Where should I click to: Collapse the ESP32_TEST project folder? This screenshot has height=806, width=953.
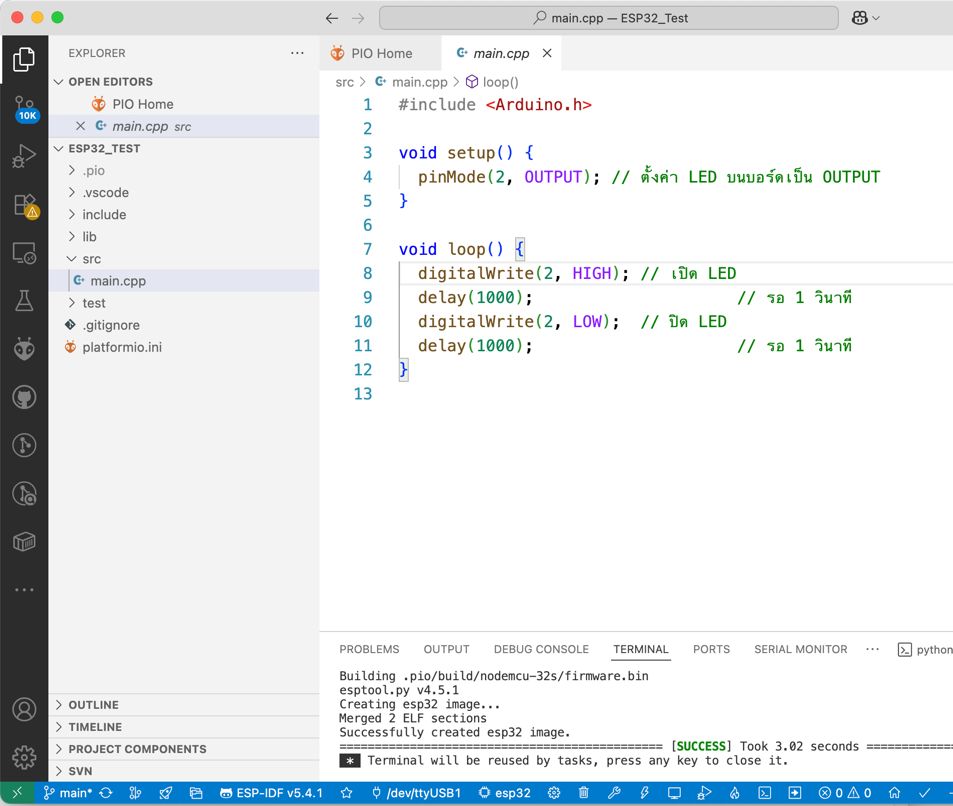click(x=58, y=148)
